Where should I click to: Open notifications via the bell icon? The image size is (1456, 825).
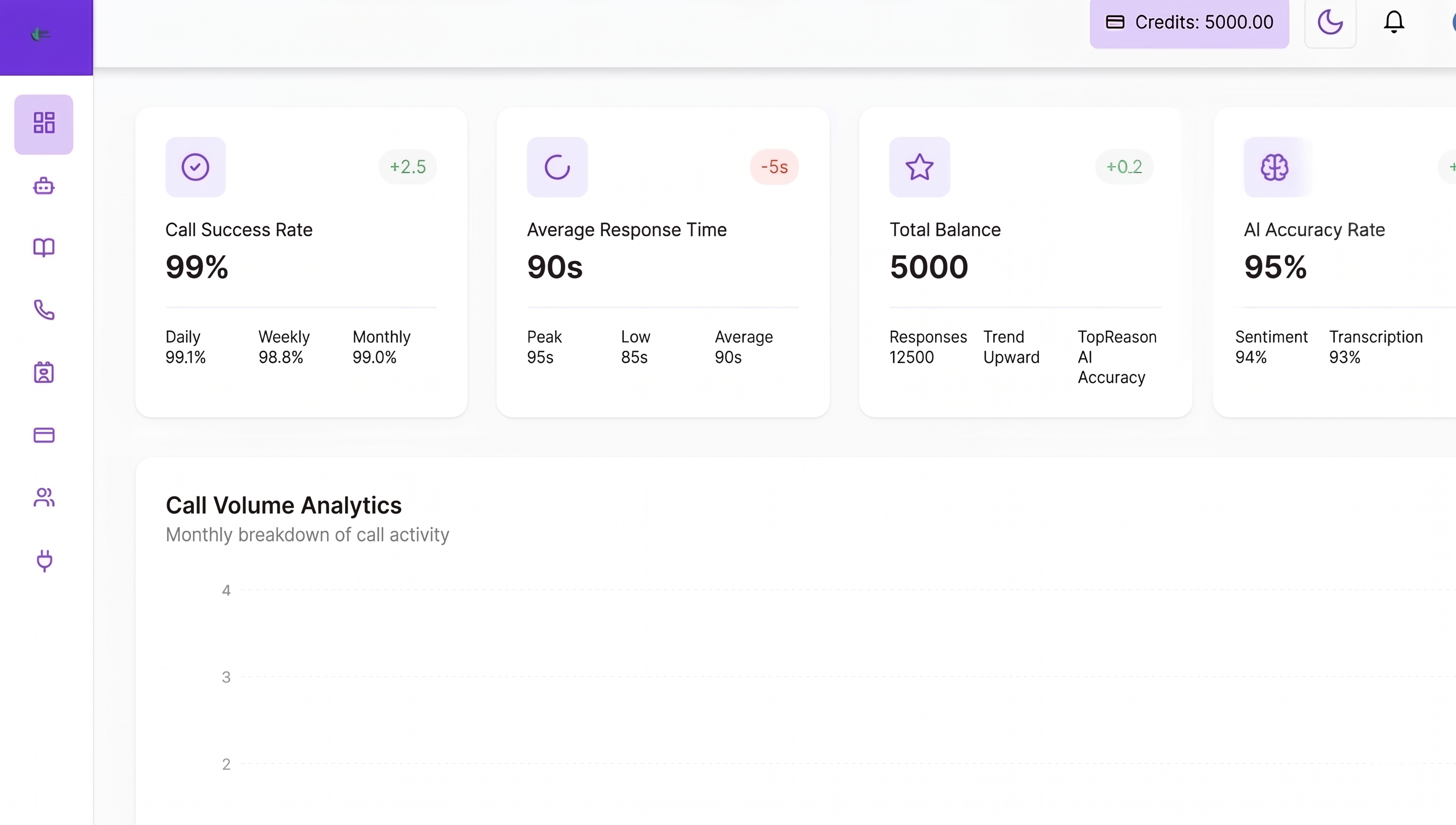point(1394,23)
